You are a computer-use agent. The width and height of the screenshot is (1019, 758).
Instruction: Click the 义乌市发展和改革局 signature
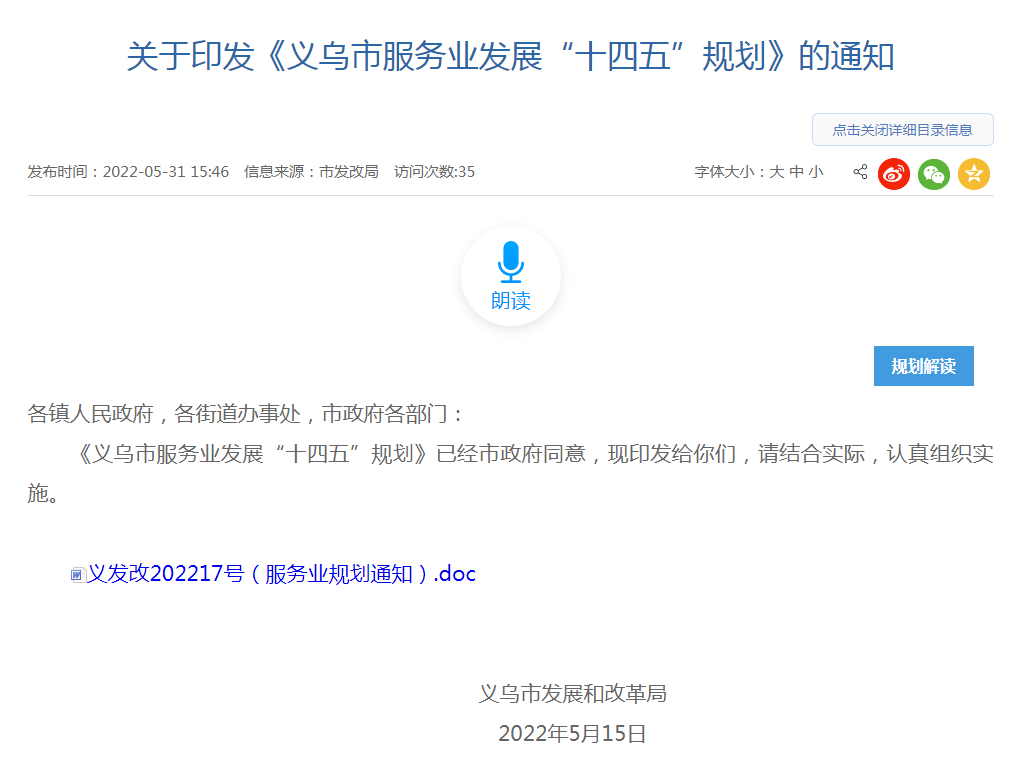572,693
